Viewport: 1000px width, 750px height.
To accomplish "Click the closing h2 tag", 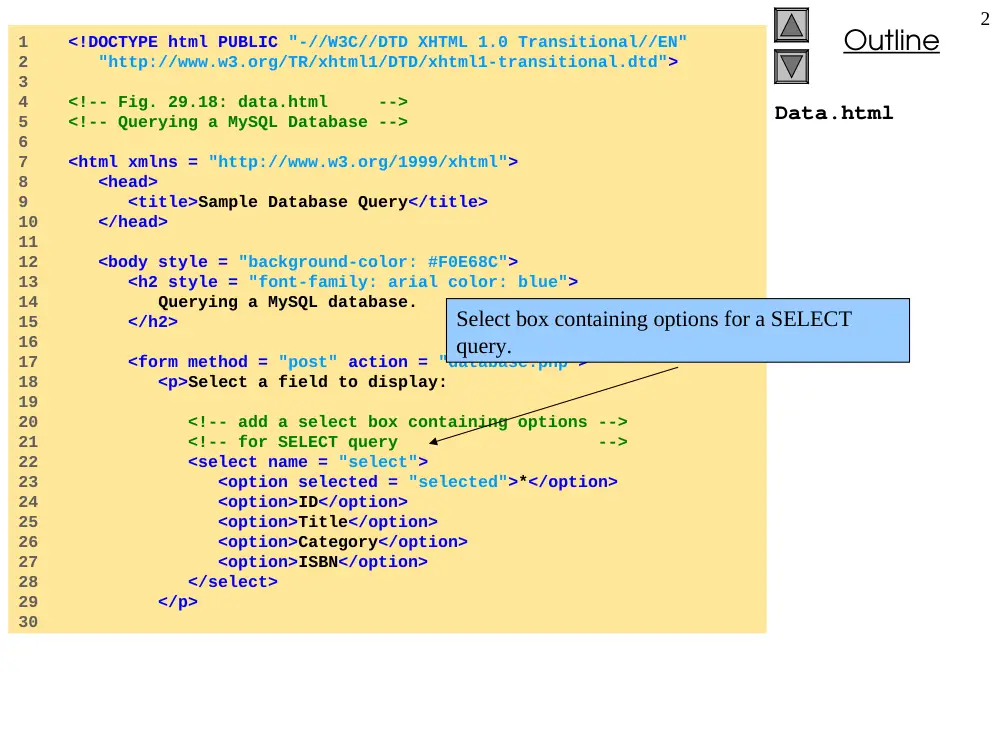I will [x=152, y=322].
